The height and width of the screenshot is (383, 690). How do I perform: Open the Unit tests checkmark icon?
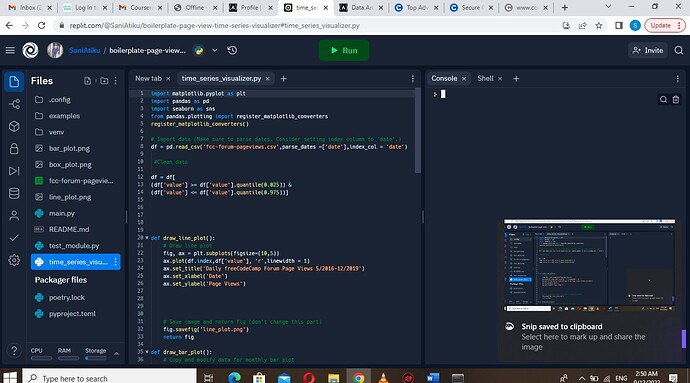pyautogui.click(x=14, y=238)
